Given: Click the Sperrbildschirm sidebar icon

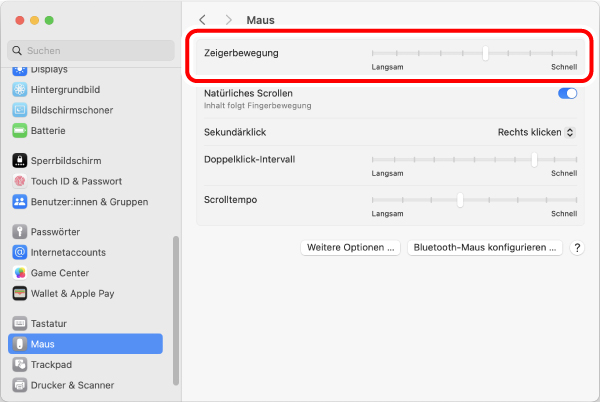Looking at the screenshot, I should pyautogui.click(x=20, y=160).
